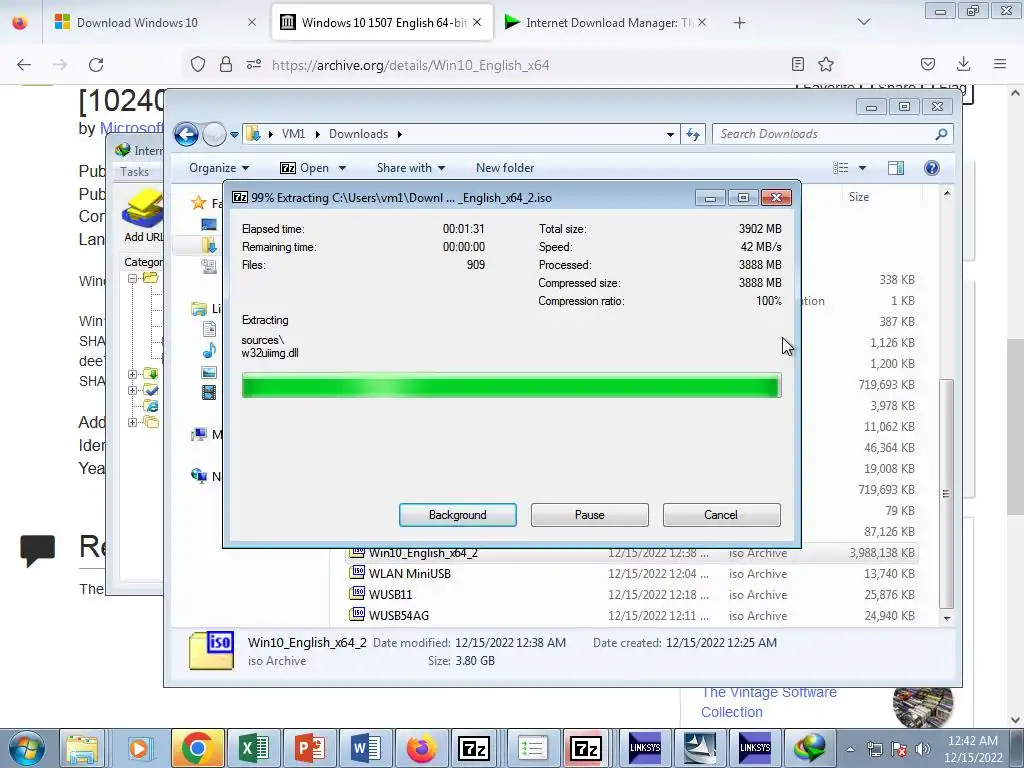1024x768 pixels.
Task: Switch to the Internet Download Manager tab
Action: (x=605, y=23)
